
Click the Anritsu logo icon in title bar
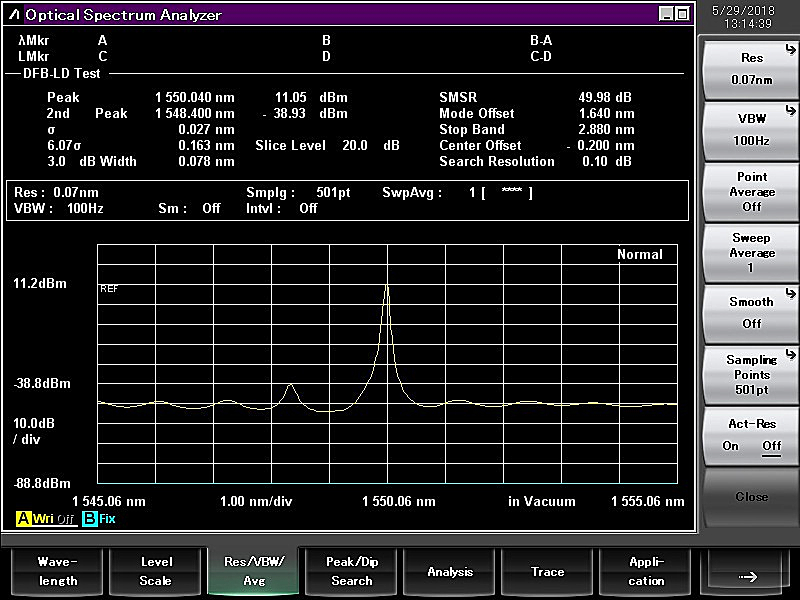(x=15, y=14)
